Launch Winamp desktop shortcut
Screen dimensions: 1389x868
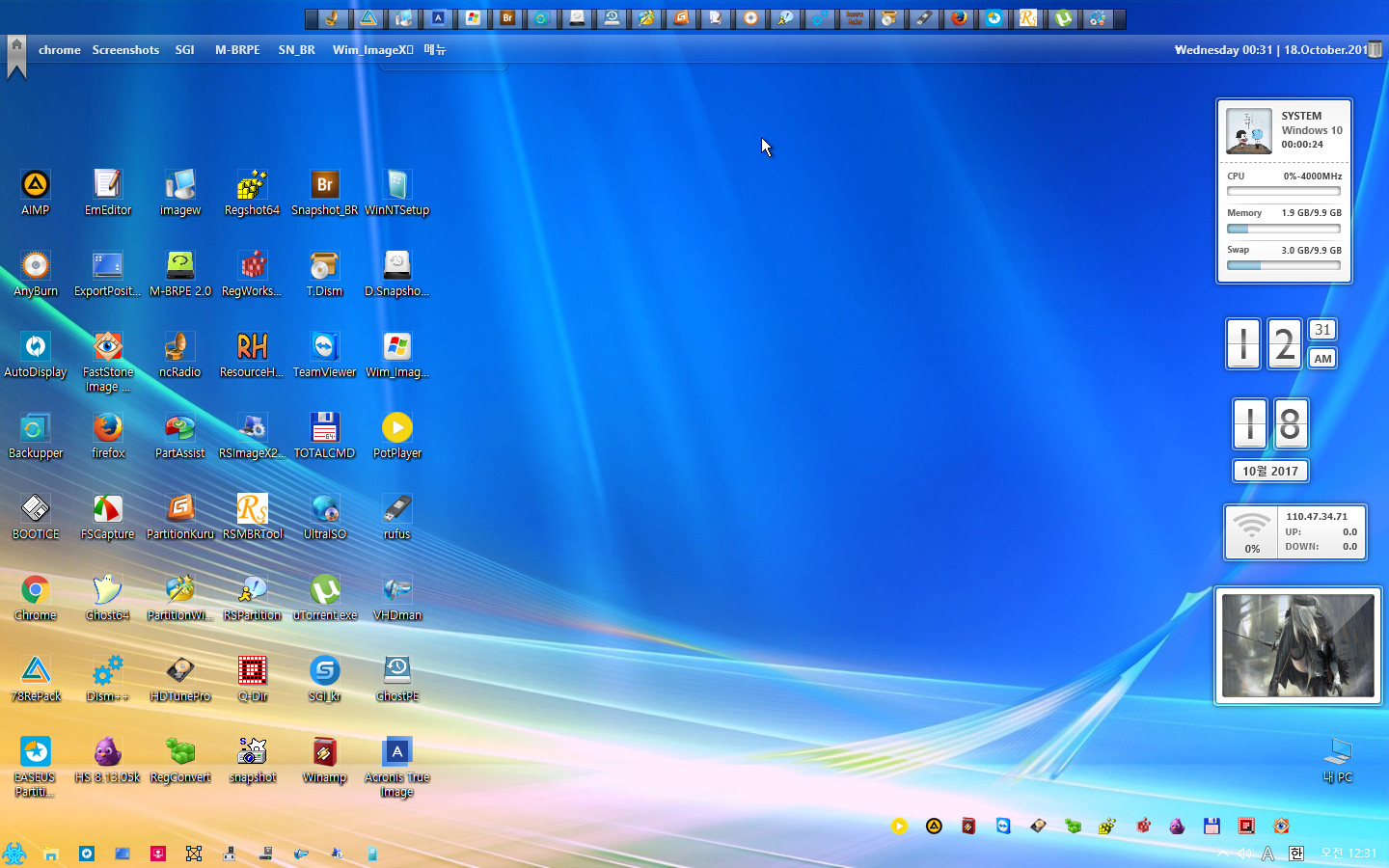[325, 759]
